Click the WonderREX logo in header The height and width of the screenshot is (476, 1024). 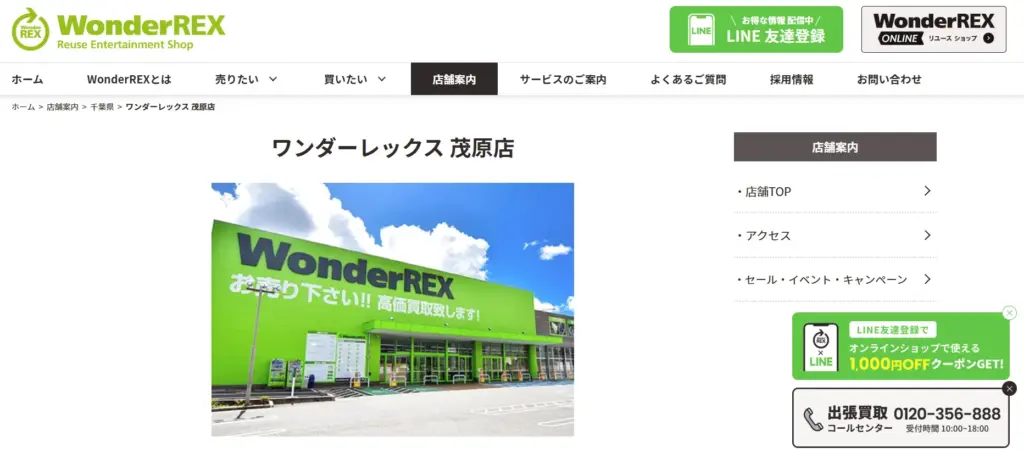118,29
